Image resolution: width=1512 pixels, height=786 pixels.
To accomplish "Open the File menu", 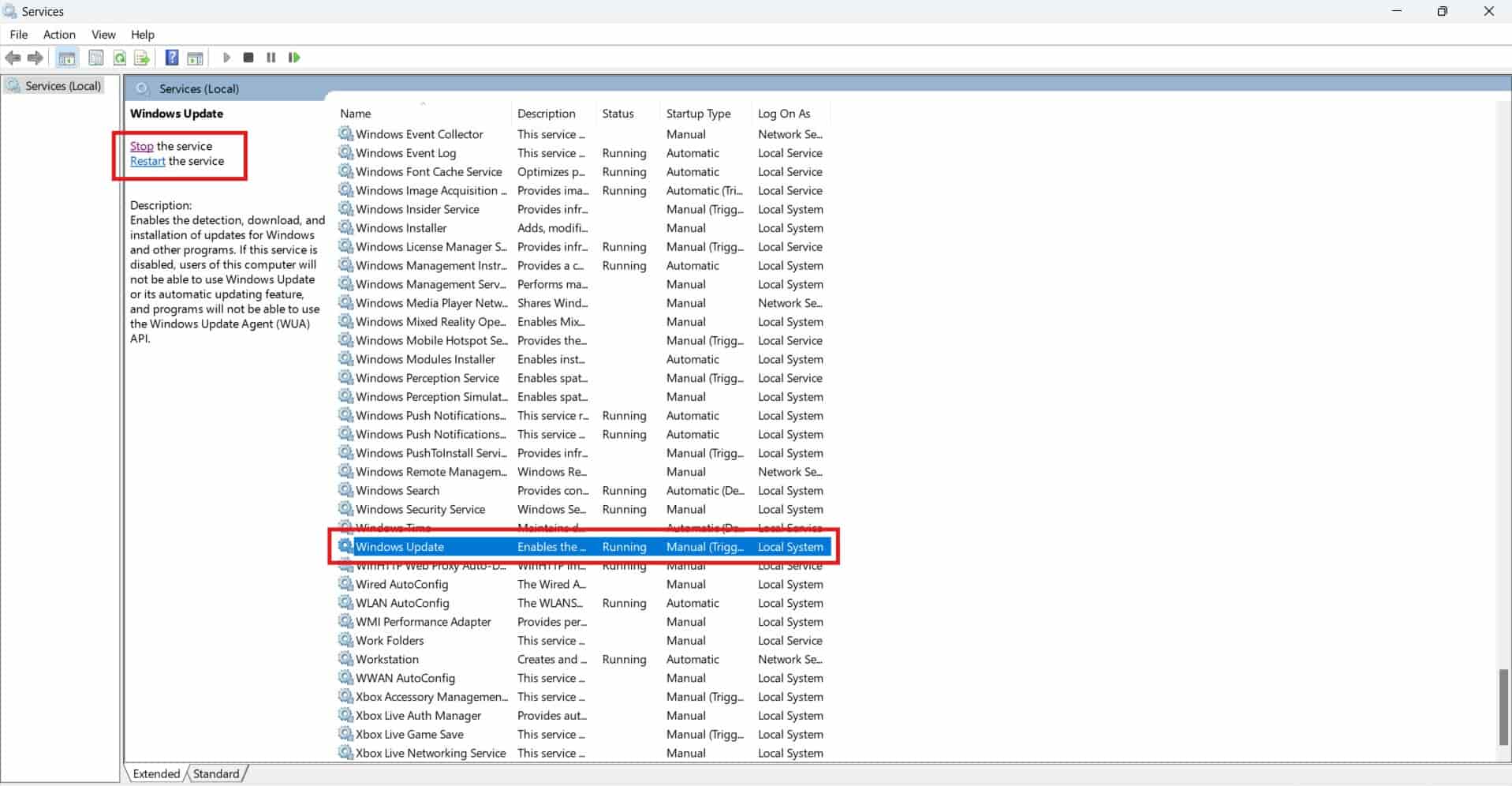I will pos(18,35).
